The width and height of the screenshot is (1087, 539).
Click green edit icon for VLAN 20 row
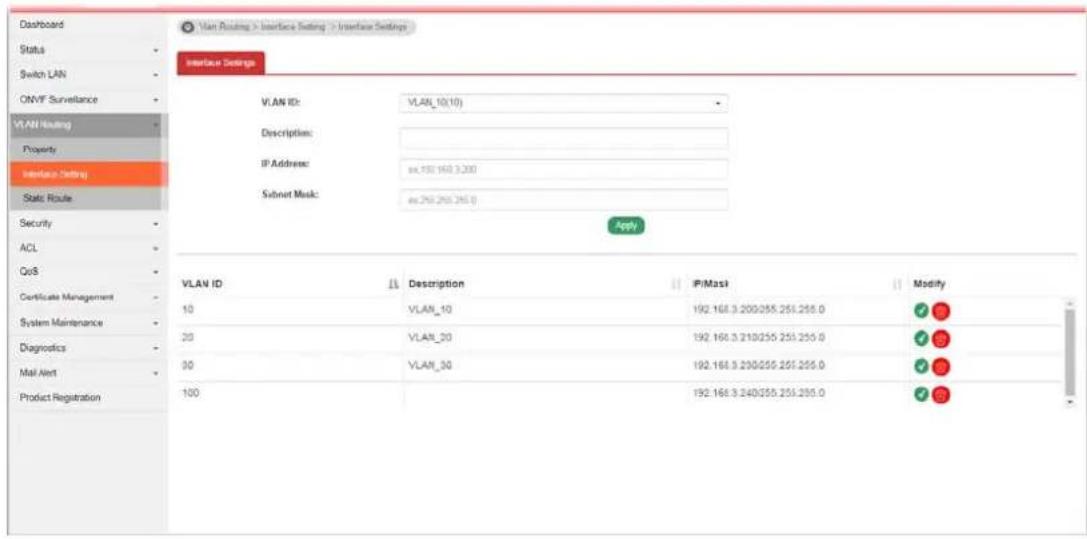point(921,338)
